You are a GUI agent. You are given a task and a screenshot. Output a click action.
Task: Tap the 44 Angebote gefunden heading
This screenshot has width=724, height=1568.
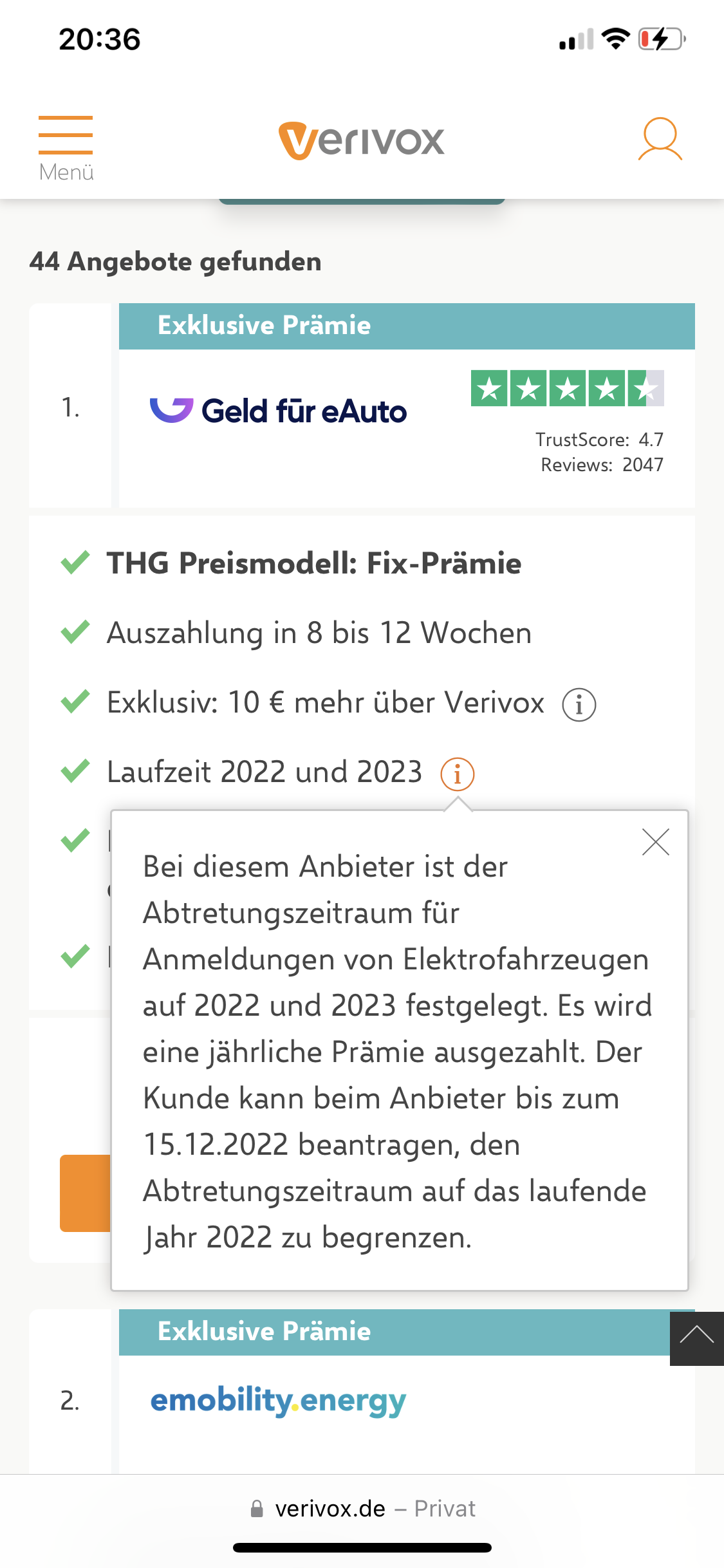click(x=175, y=262)
